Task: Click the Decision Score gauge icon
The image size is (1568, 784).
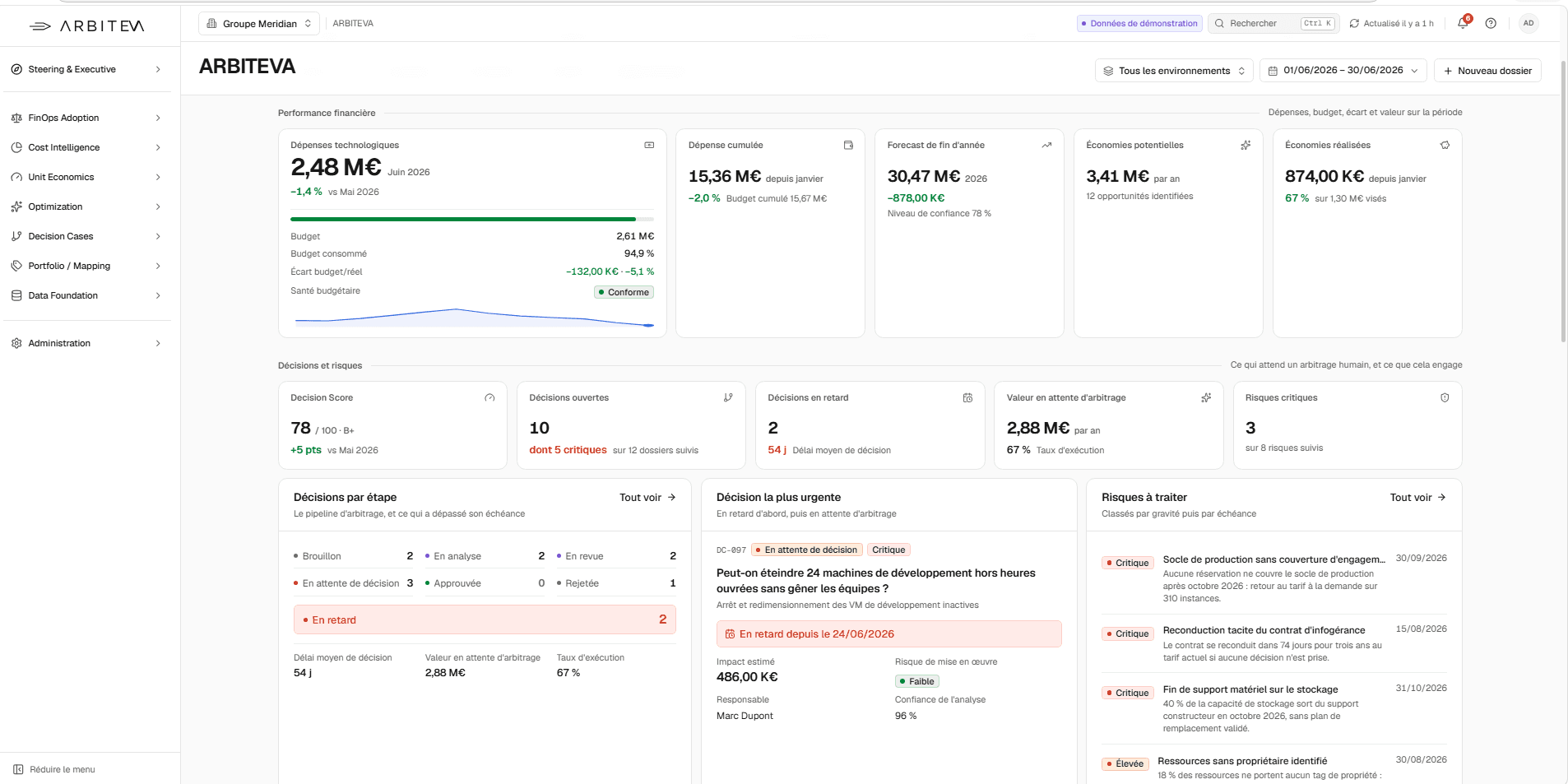Action: point(489,397)
